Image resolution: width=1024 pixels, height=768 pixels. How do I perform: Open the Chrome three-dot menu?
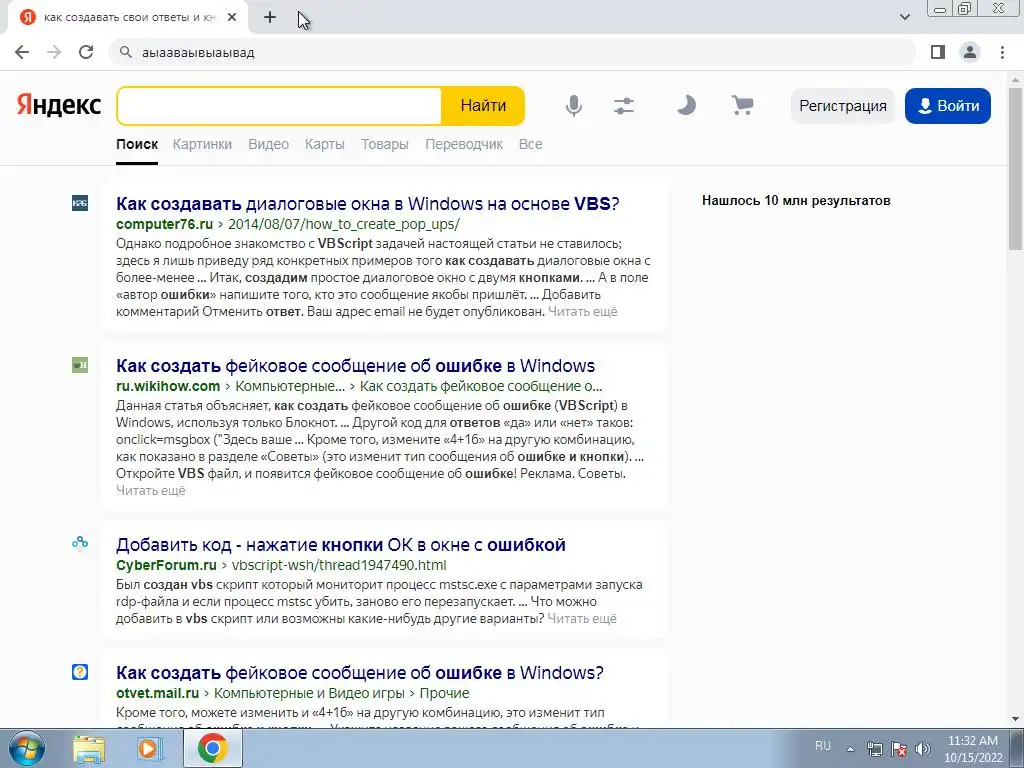coord(1002,52)
